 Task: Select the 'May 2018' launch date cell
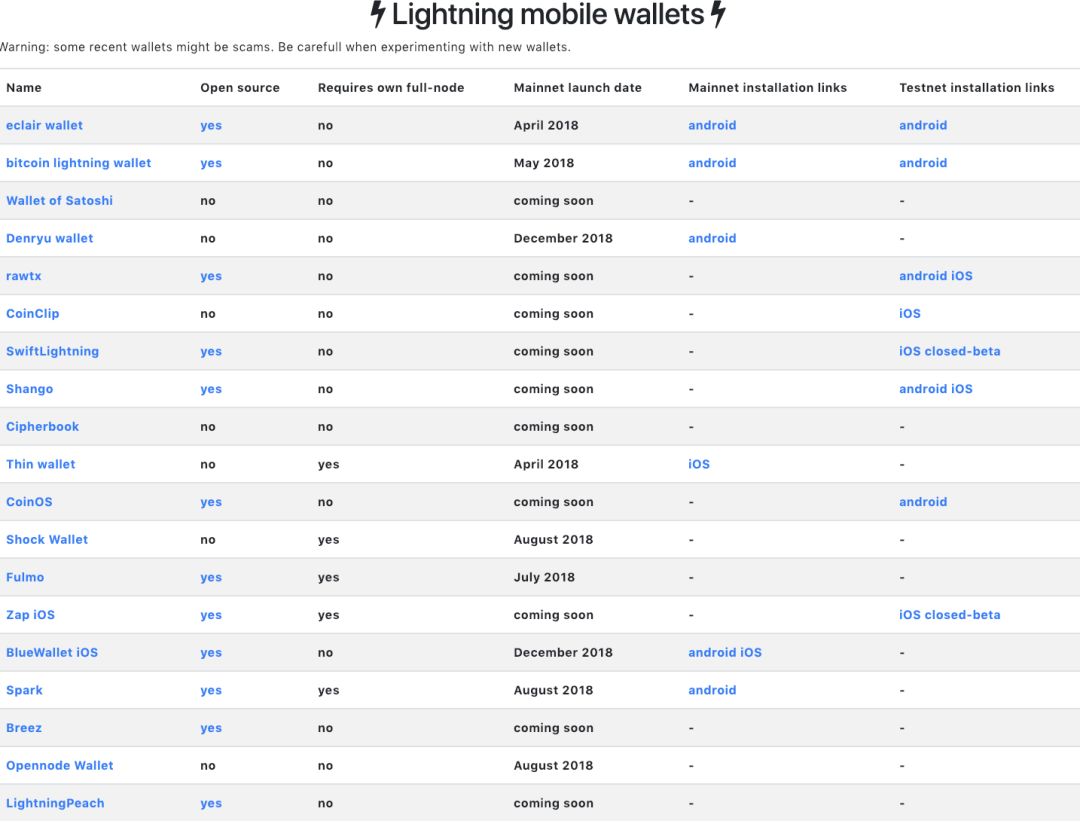click(543, 163)
